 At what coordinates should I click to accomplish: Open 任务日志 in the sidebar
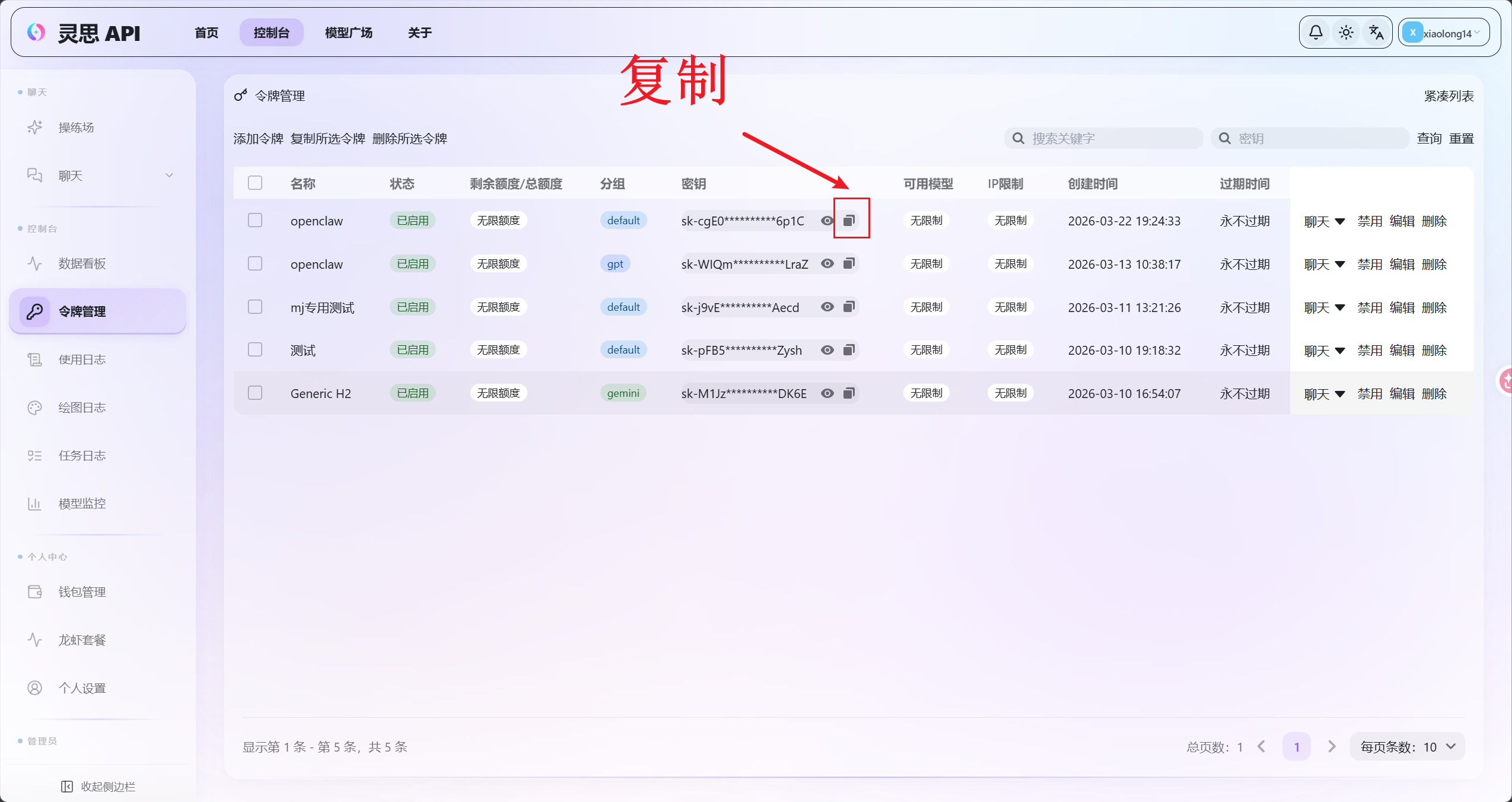pos(98,456)
